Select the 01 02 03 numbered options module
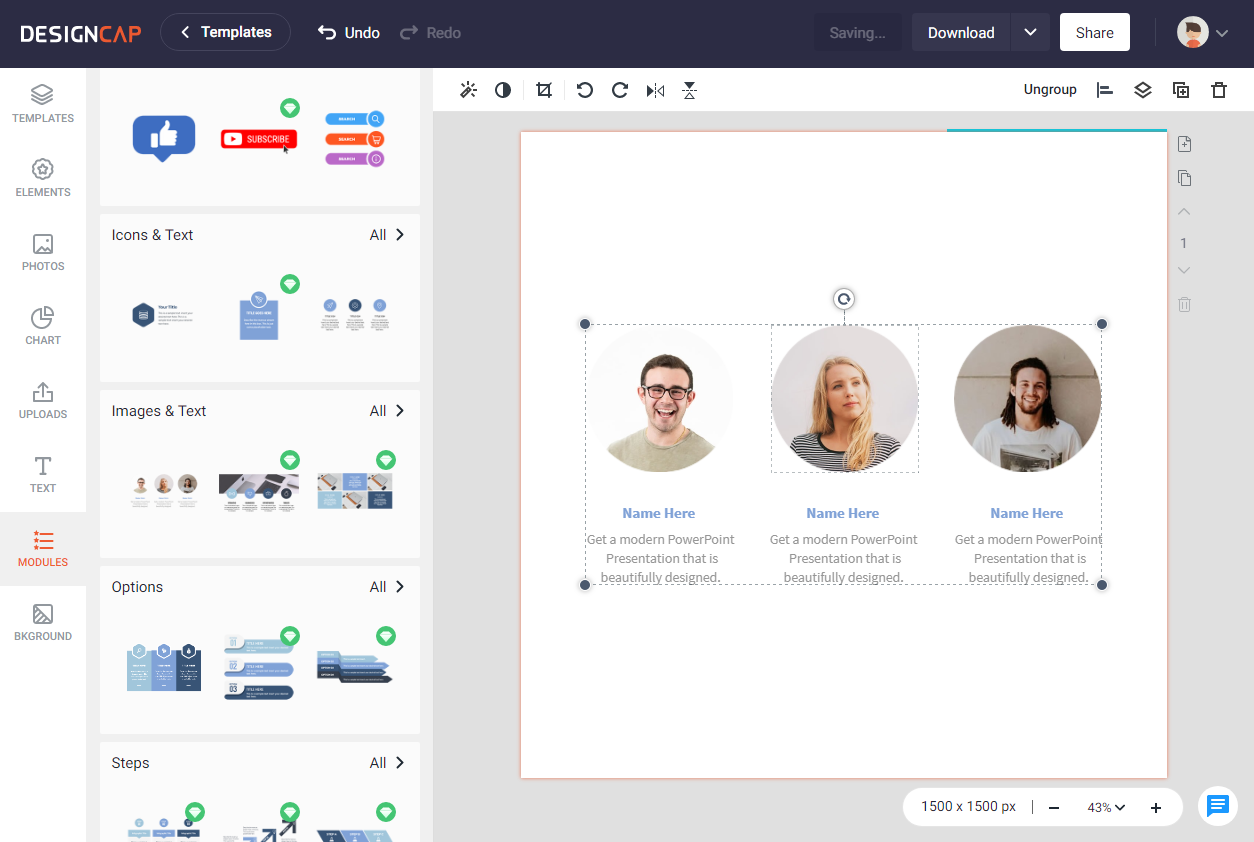The image size is (1254, 842). click(259, 667)
